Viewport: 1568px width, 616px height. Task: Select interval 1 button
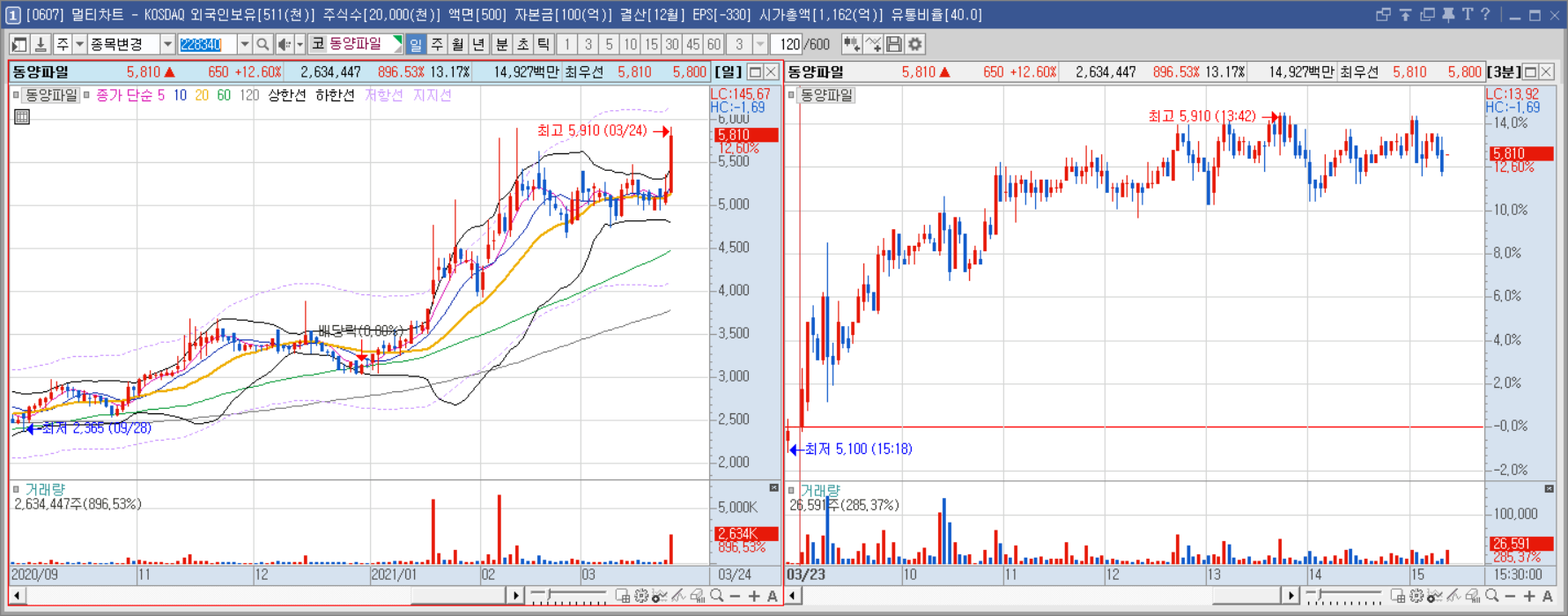click(x=567, y=44)
